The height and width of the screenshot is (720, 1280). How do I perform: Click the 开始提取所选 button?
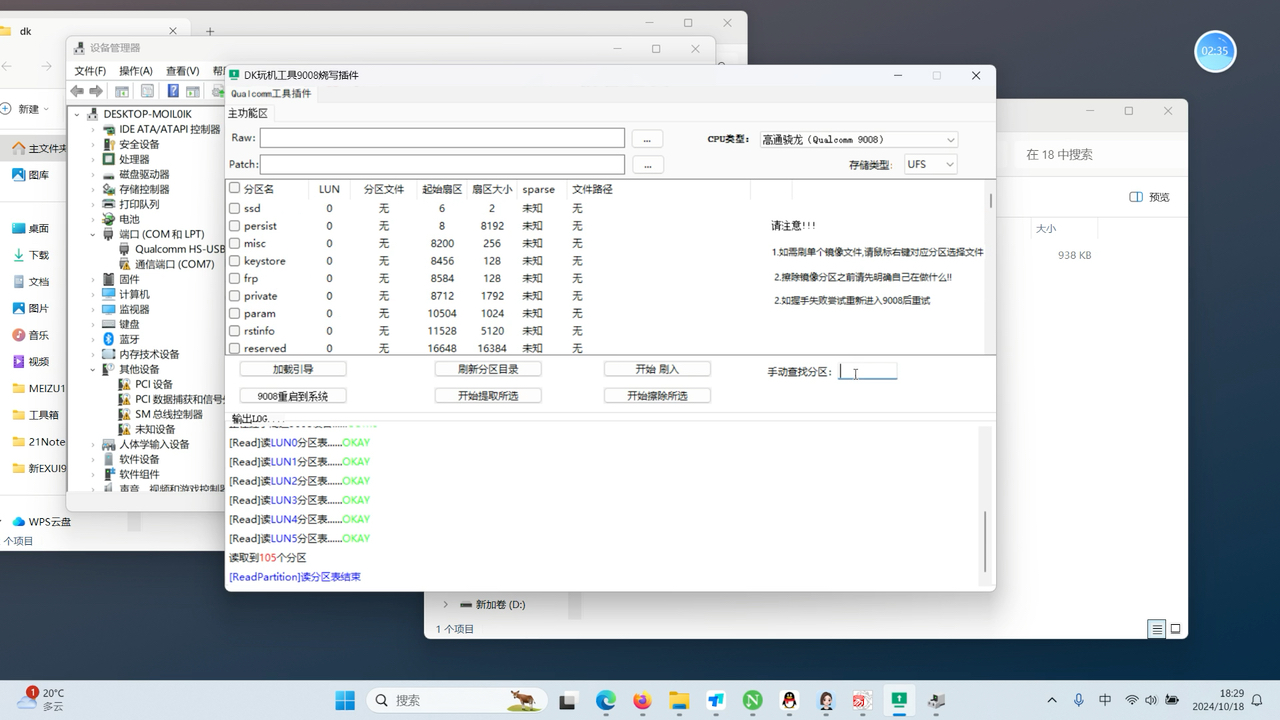click(488, 396)
